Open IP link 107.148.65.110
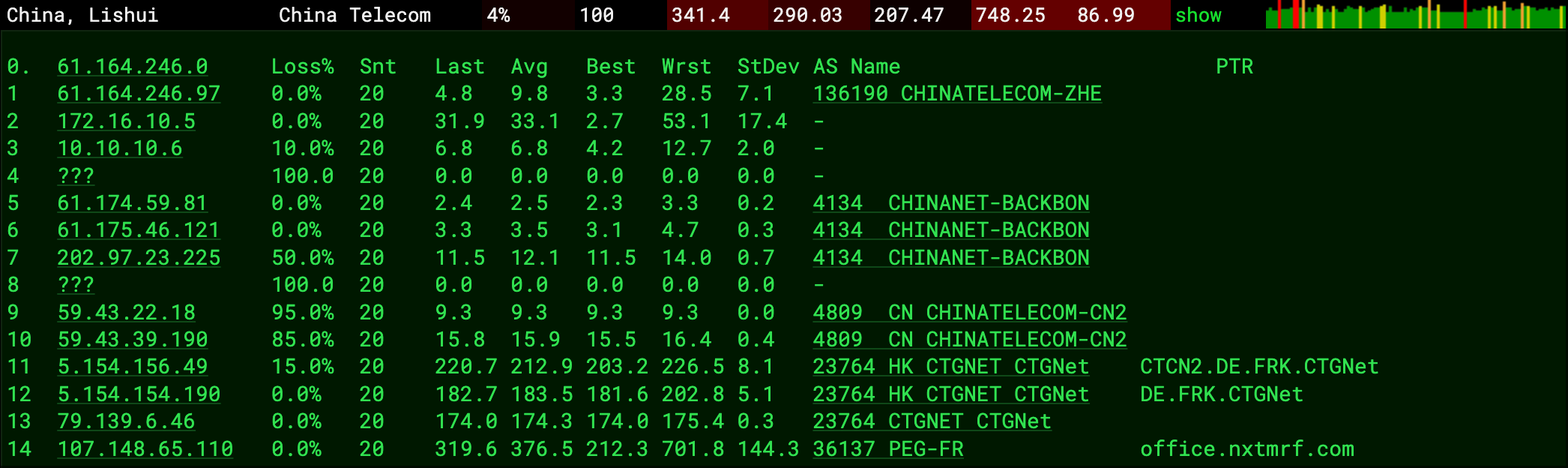The height and width of the screenshot is (468, 1568). 145,449
